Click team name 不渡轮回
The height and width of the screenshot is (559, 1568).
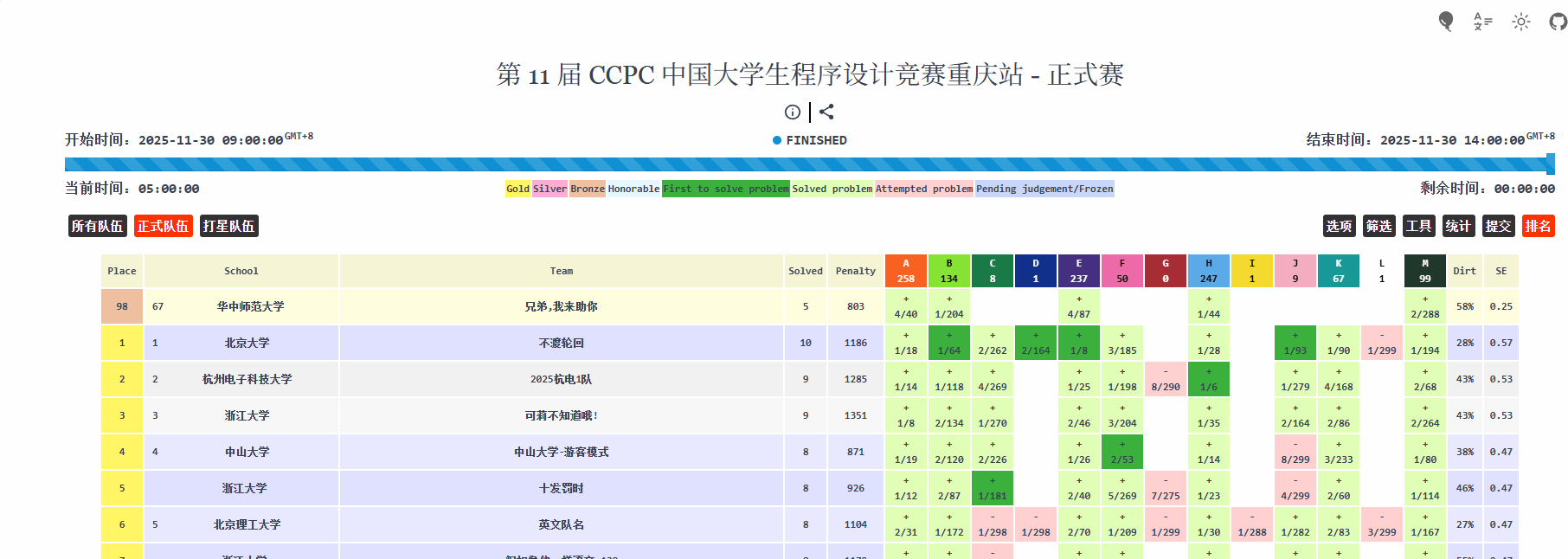[x=561, y=343]
